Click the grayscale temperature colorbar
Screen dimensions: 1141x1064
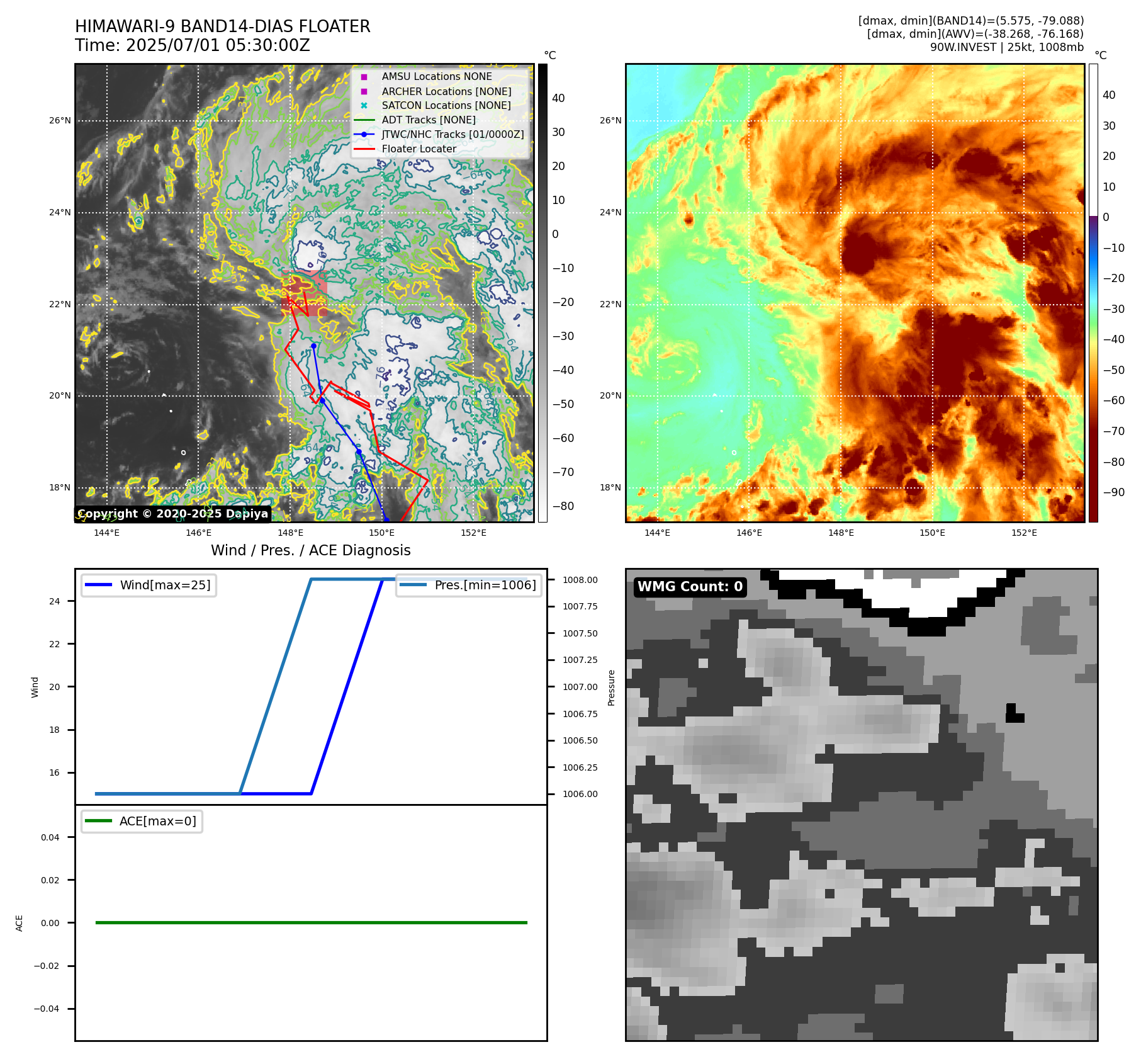(x=542, y=293)
